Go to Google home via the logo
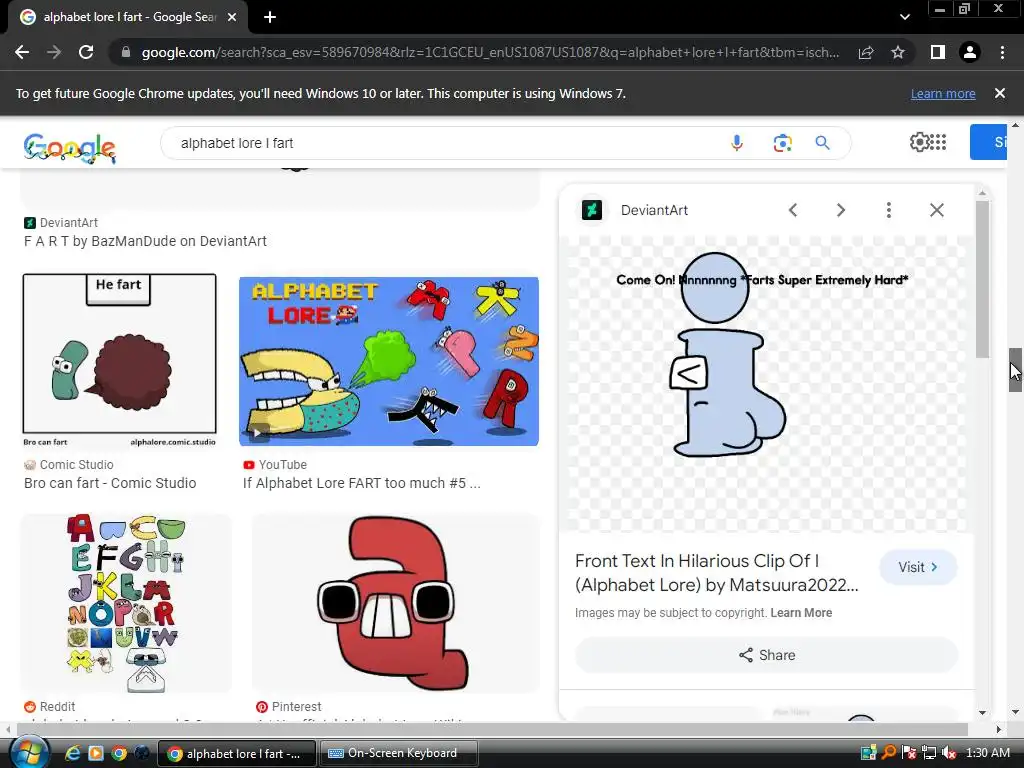 pos(70,148)
